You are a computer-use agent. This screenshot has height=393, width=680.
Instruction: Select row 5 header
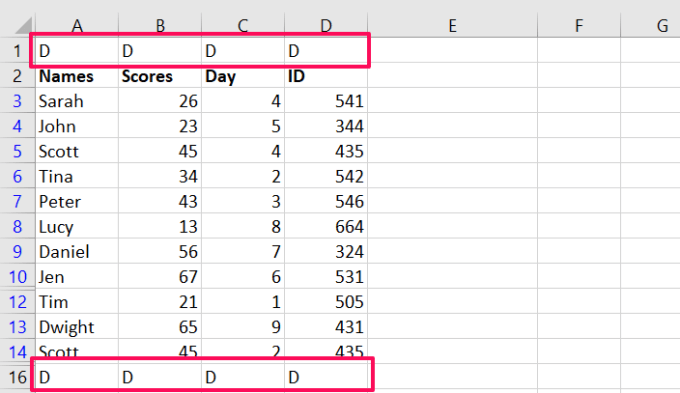pos(17,151)
